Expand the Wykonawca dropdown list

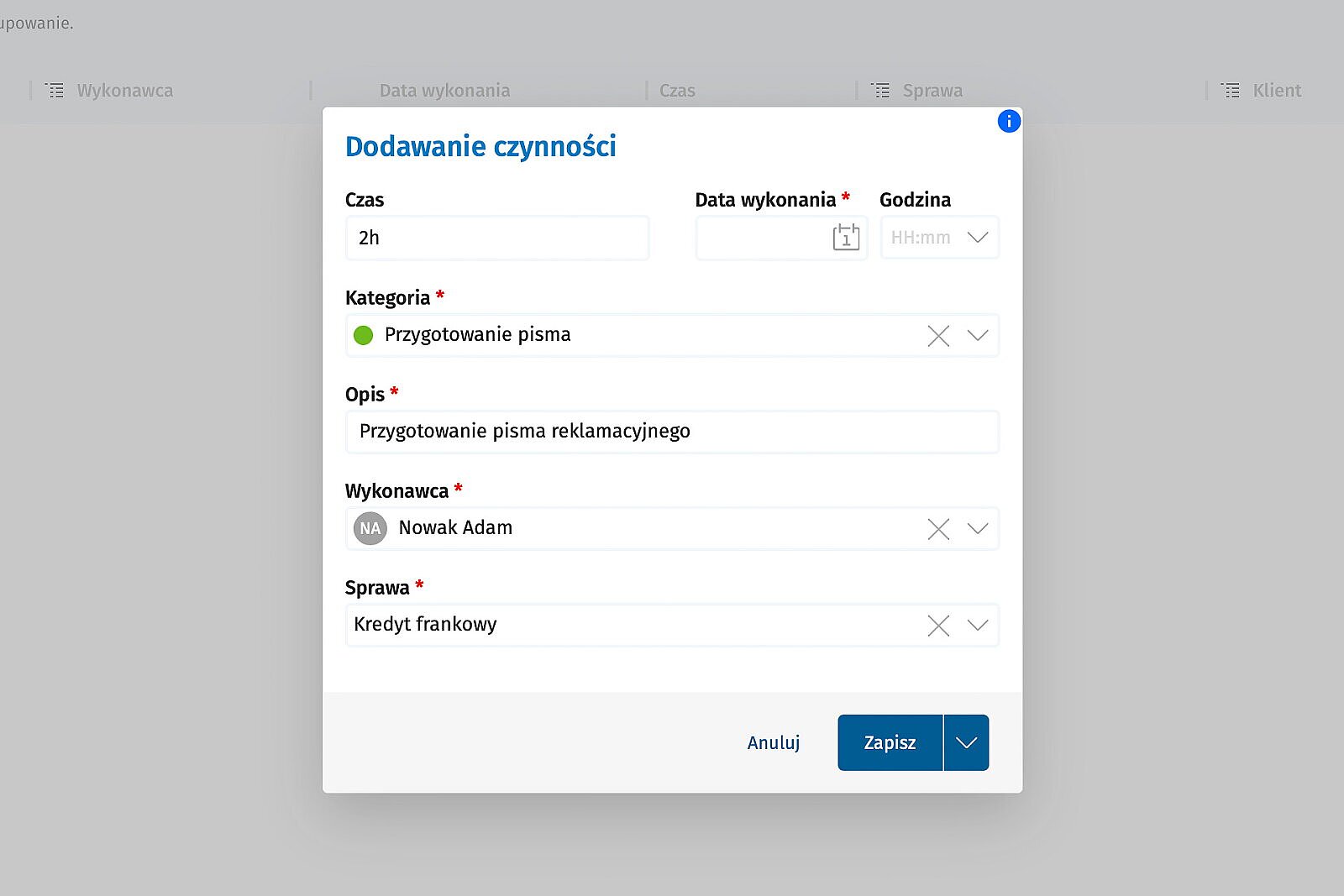[x=977, y=529]
